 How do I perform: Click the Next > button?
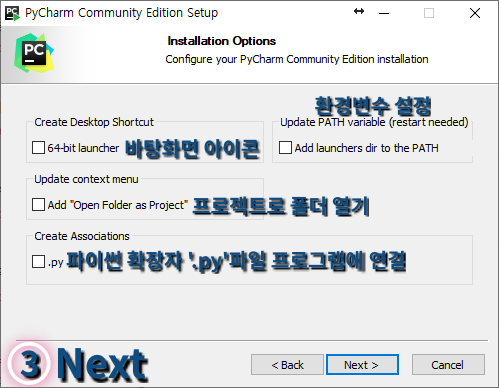click(x=362, y=365)
